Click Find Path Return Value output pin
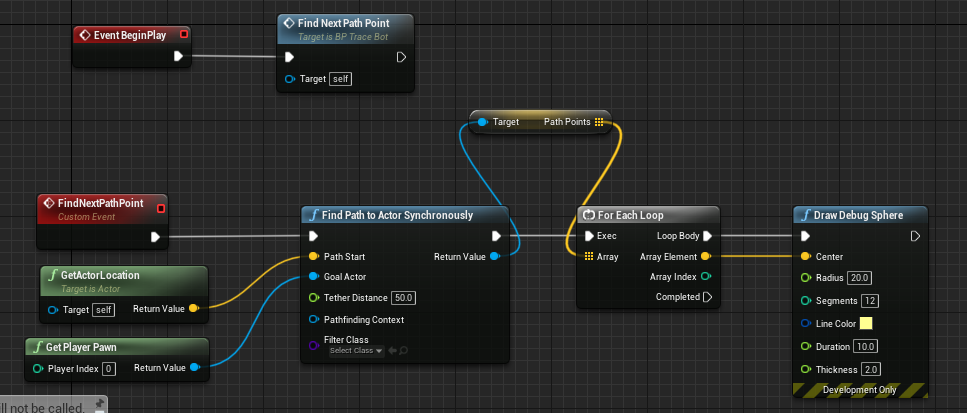 click(x=495, y=256)
